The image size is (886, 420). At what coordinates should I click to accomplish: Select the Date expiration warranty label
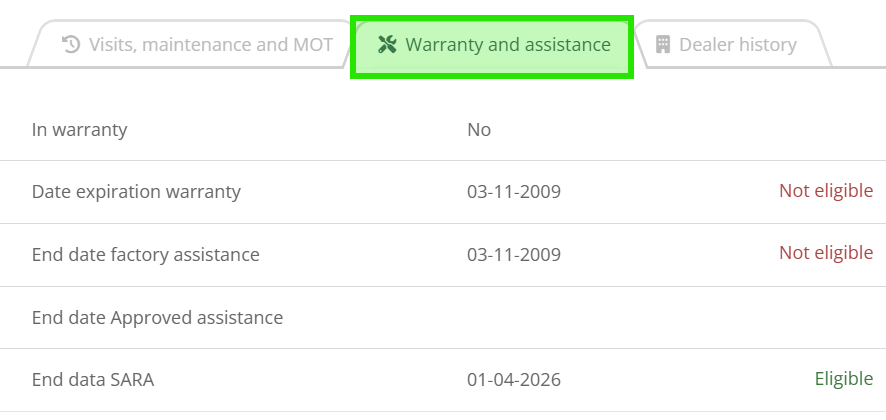136,192
